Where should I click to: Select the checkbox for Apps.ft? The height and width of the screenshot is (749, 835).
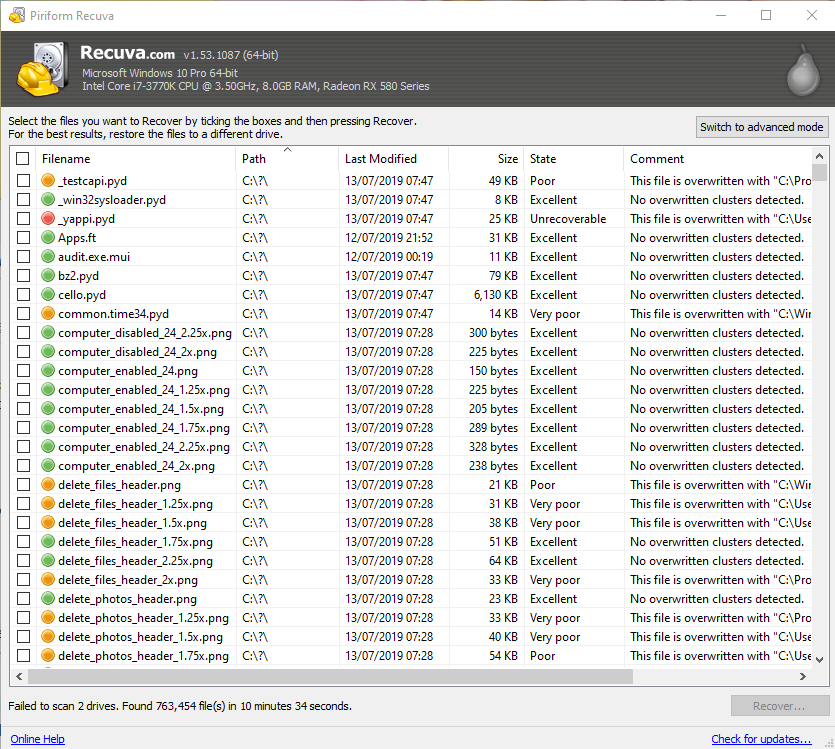point(23,237)
